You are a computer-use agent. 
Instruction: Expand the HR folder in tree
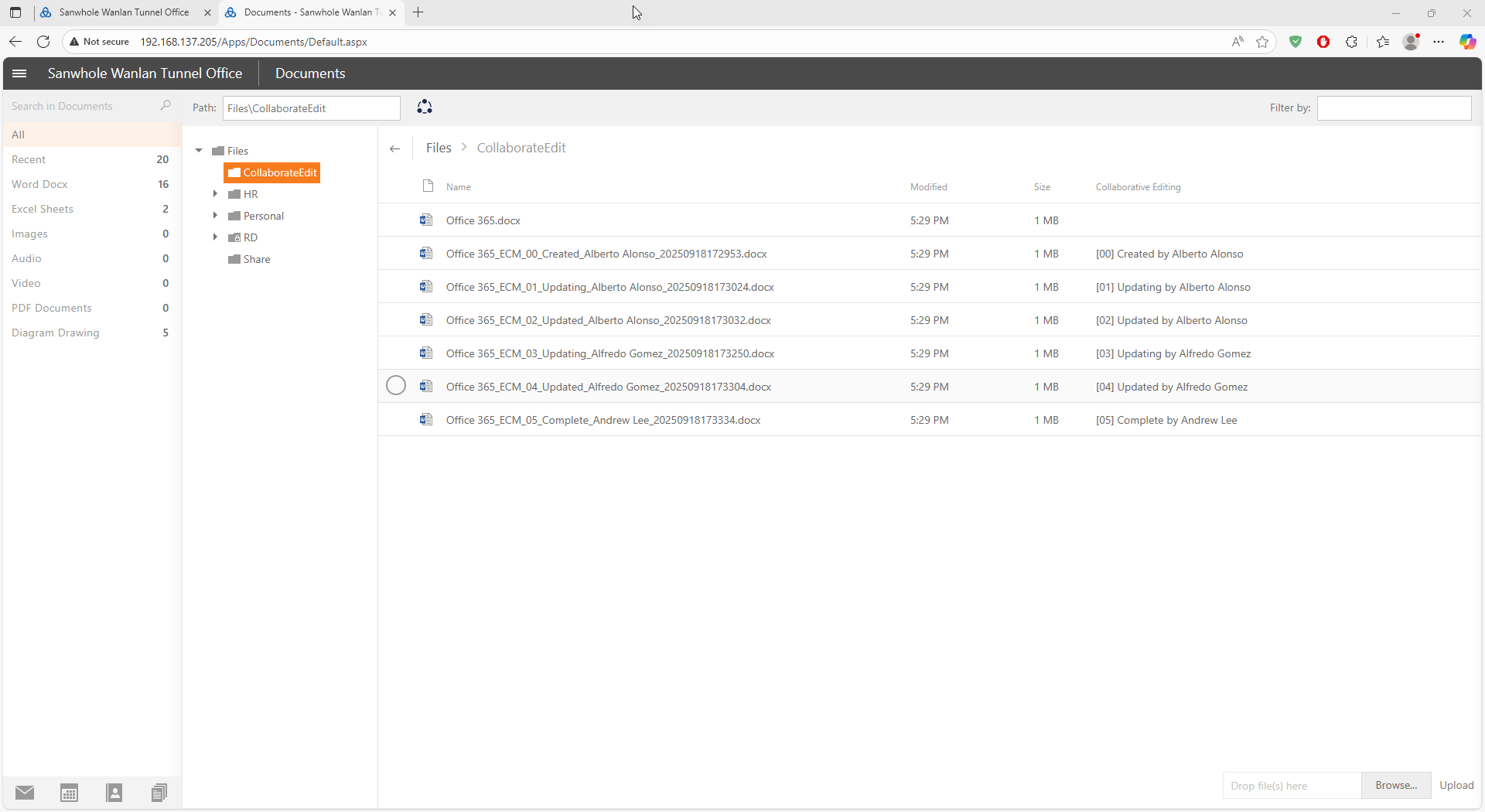[215, 194]
